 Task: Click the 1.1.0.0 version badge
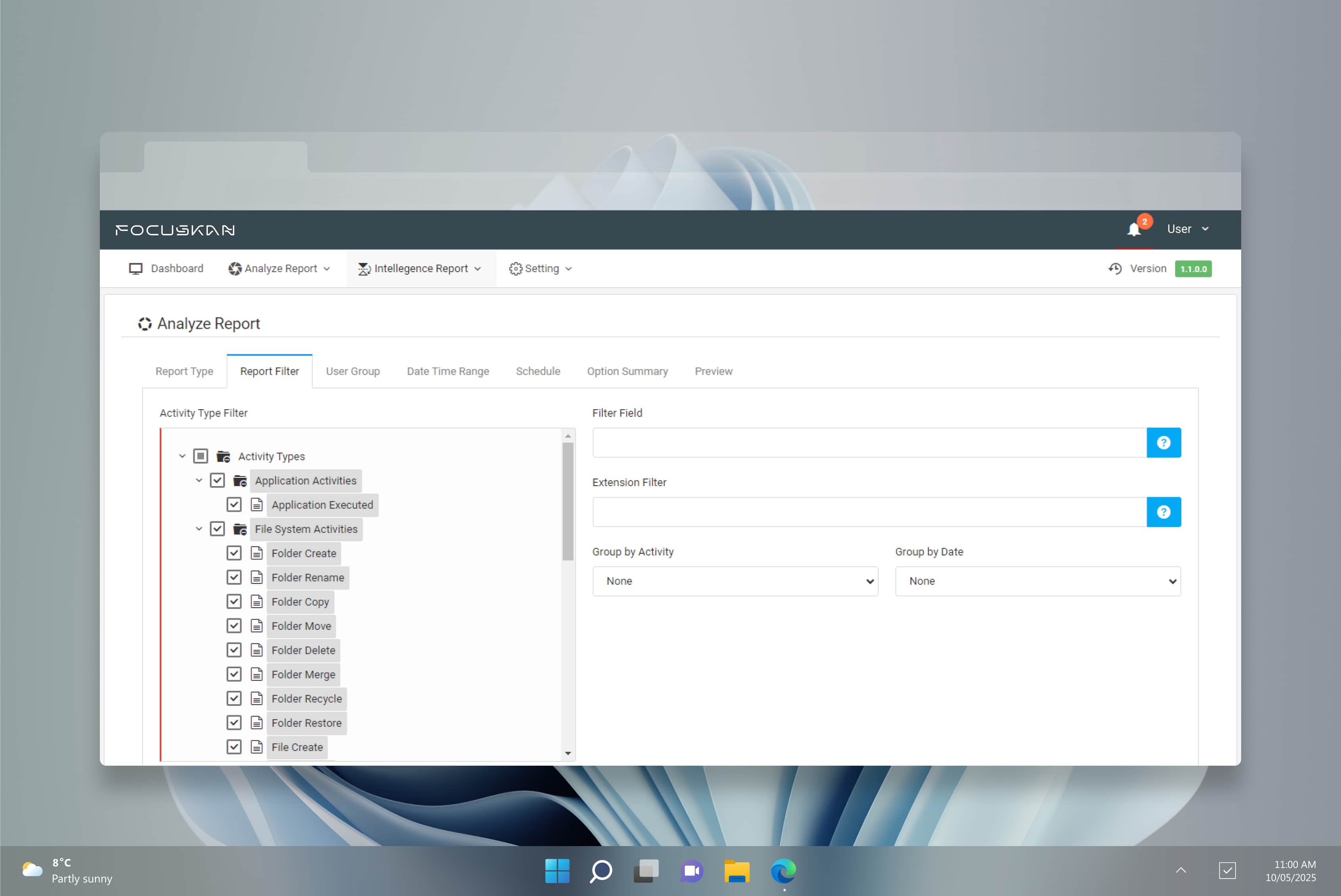point(1193,269)
